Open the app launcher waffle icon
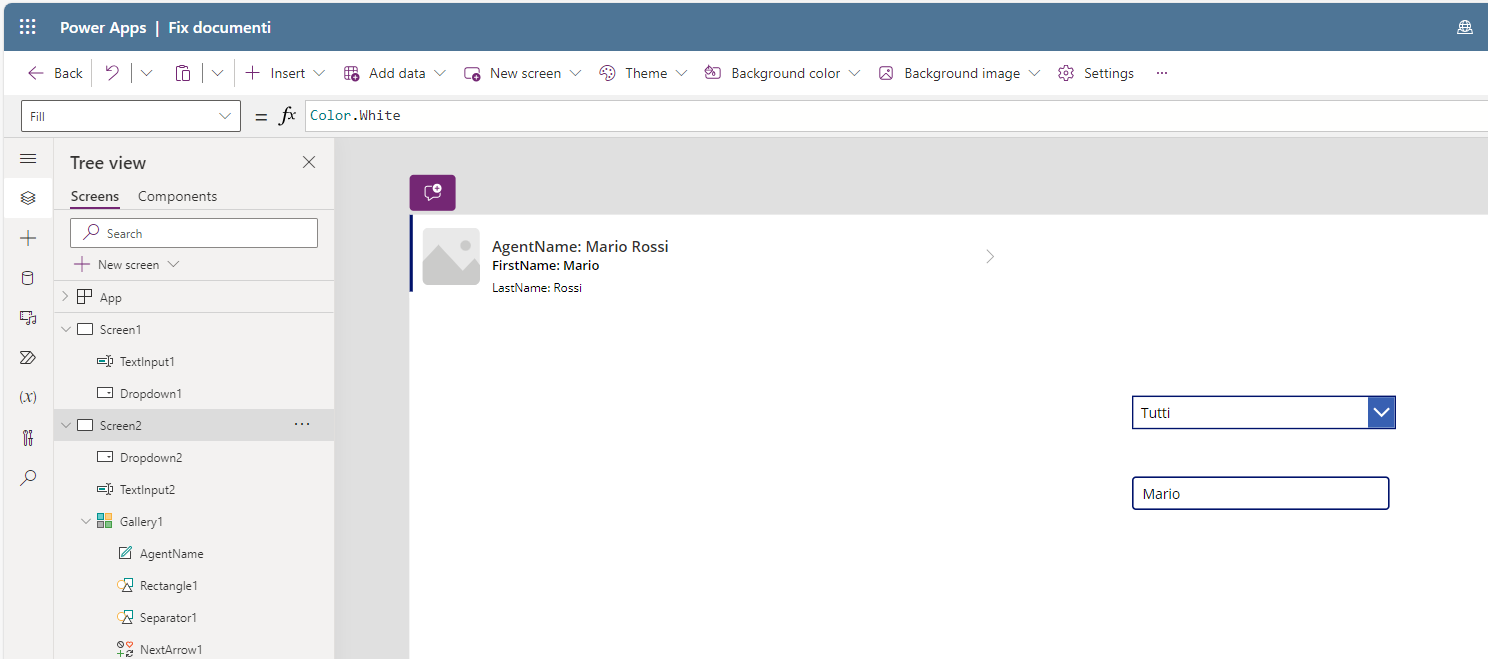This screenshot has height=659, width=1488. tap(28, 27)
